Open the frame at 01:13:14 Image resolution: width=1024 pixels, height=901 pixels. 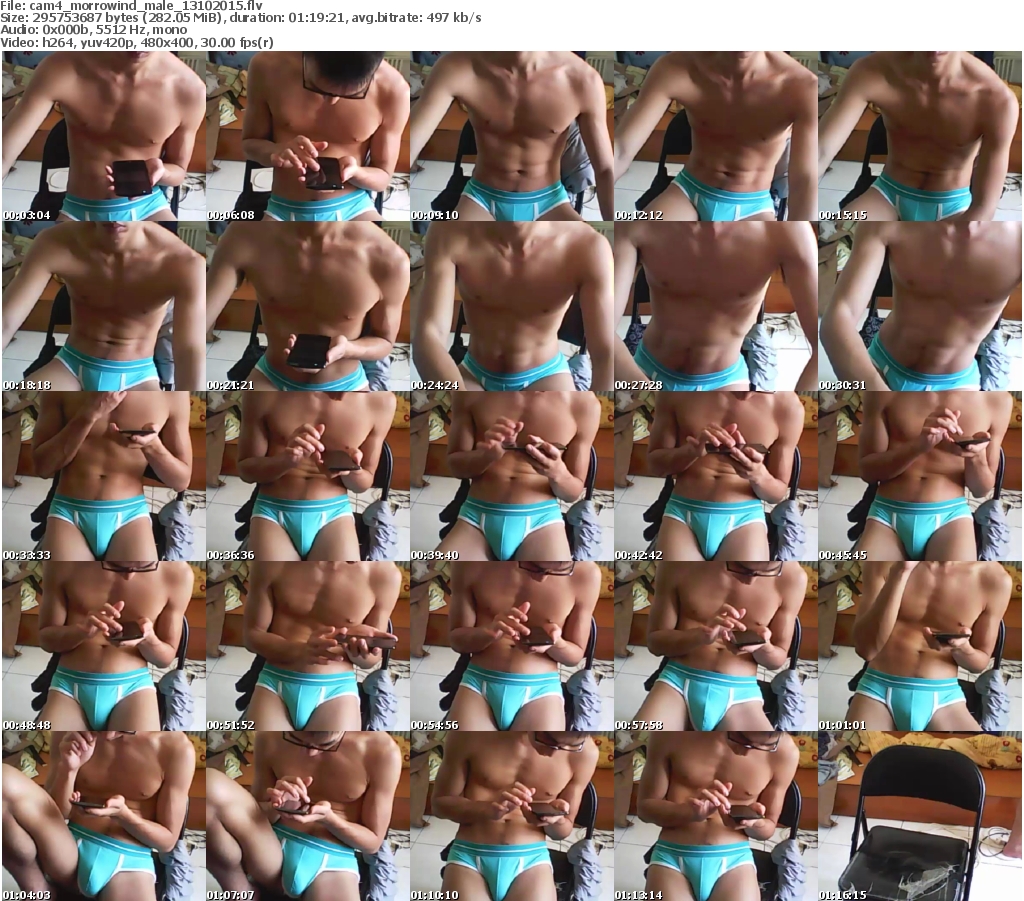pos(715,816)
